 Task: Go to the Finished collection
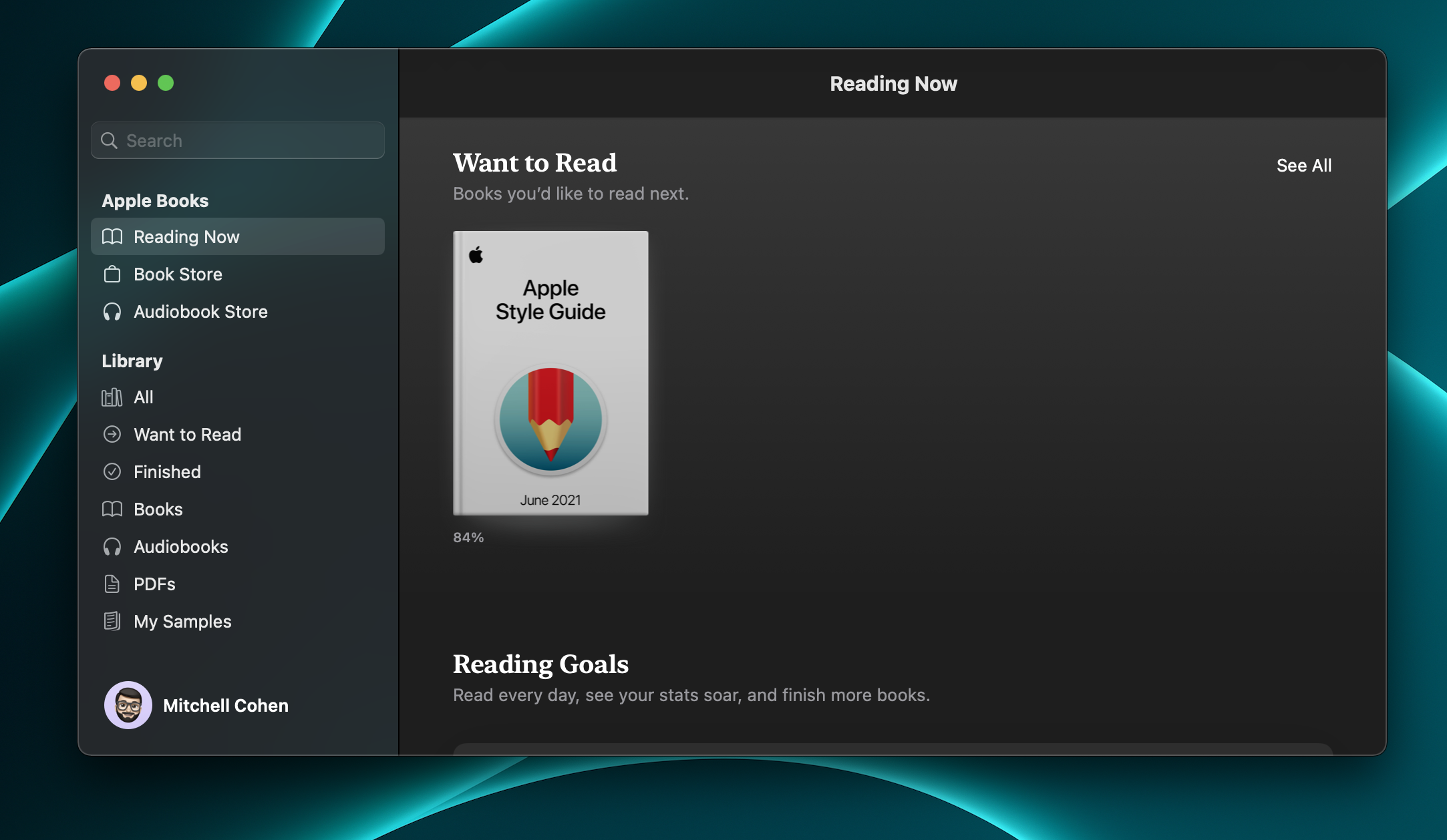[167, 472]
